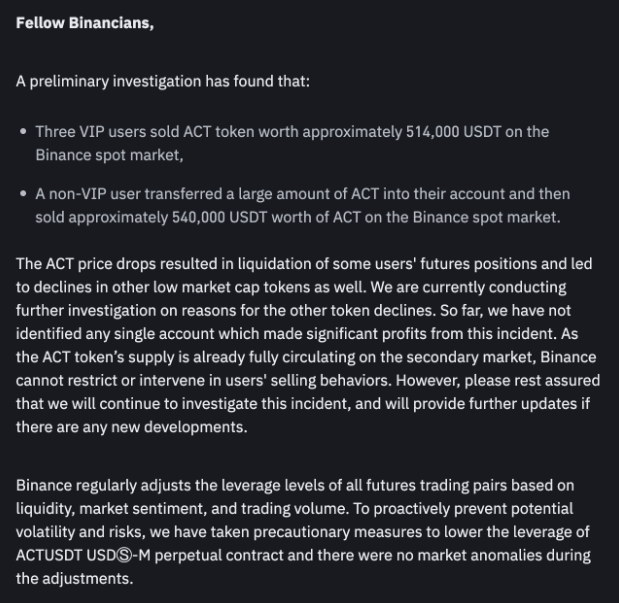This screenshot has width=619, height=603.
Task: Click the "secondary market, Binance" text
Action: tap(506, 357)
